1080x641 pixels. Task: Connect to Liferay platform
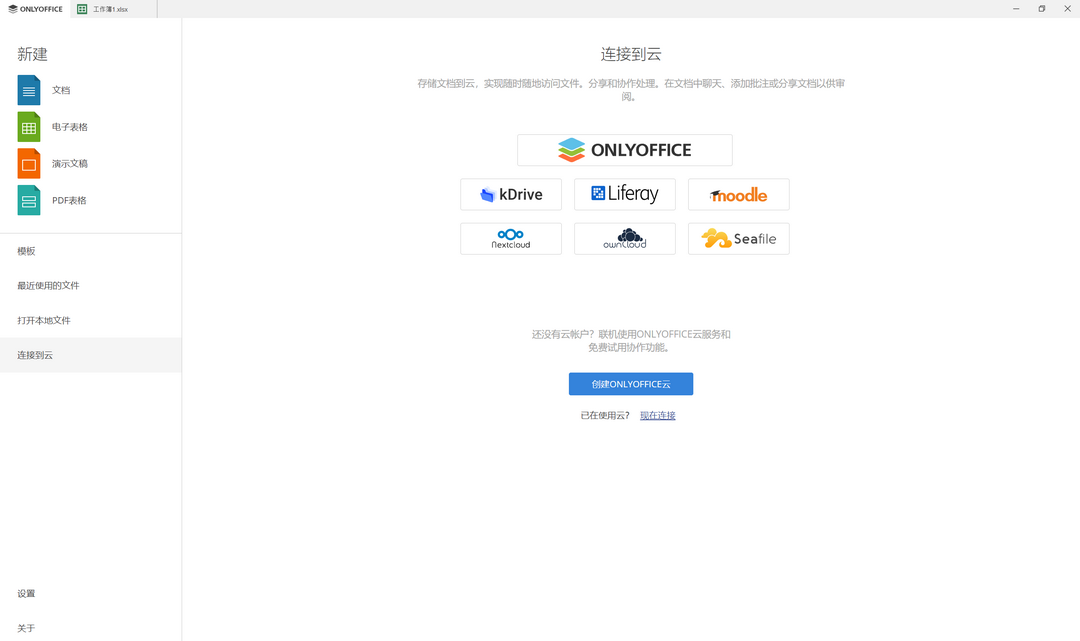(x=624, y=194)
